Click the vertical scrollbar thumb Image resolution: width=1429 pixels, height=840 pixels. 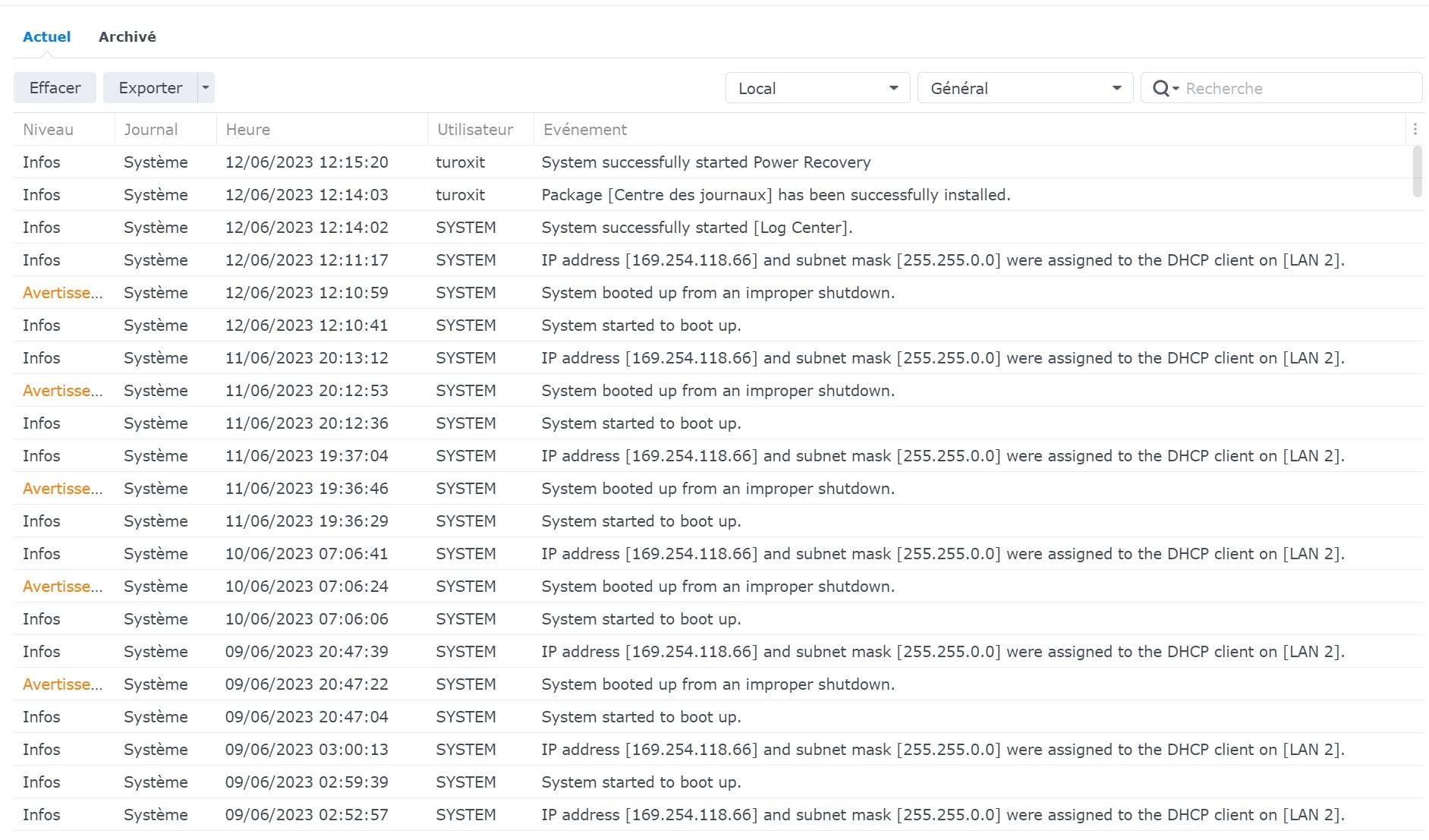[x=1417, y=171]
